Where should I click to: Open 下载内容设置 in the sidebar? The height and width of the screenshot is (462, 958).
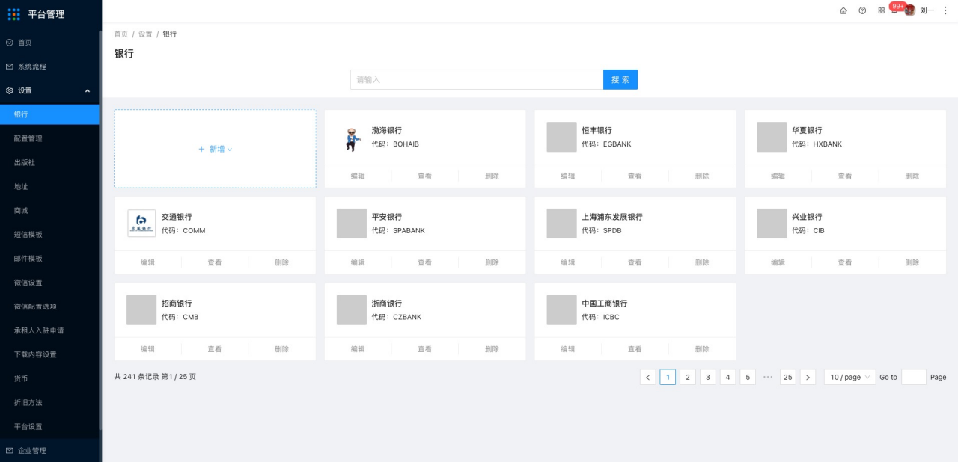[x=49, y=354]
